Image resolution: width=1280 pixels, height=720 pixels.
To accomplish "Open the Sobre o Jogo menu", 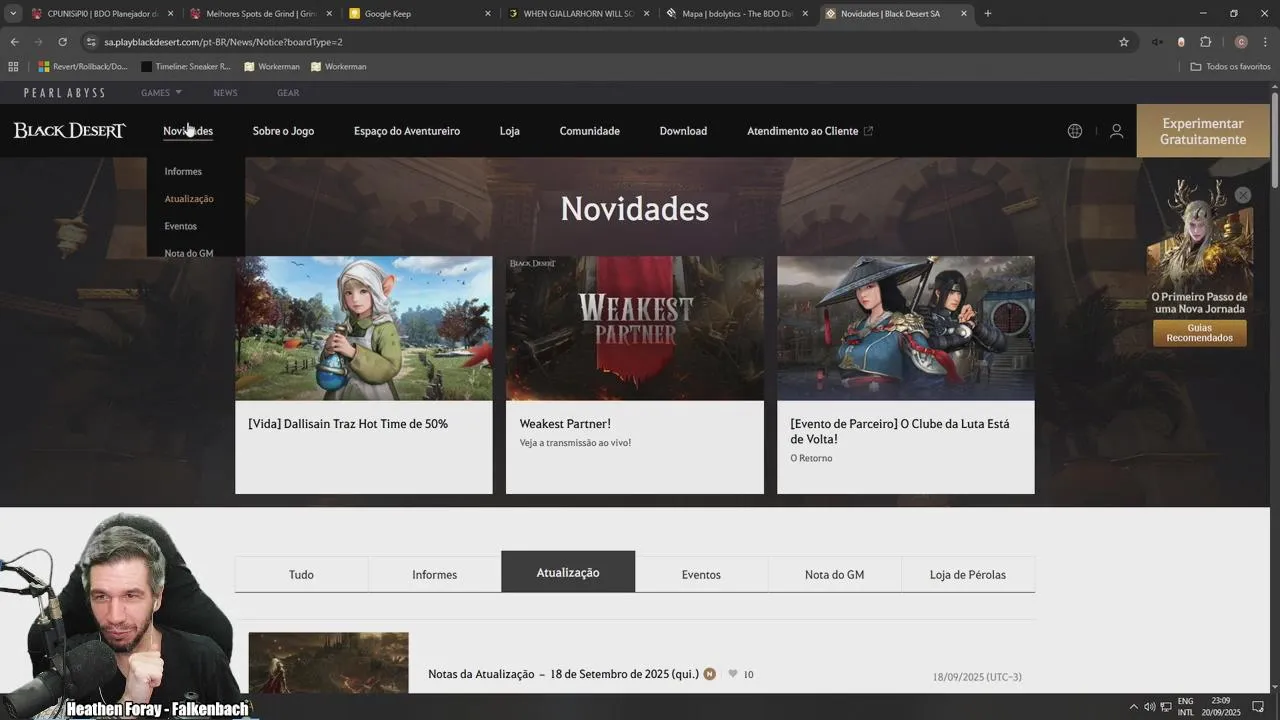I will (283, 131).
